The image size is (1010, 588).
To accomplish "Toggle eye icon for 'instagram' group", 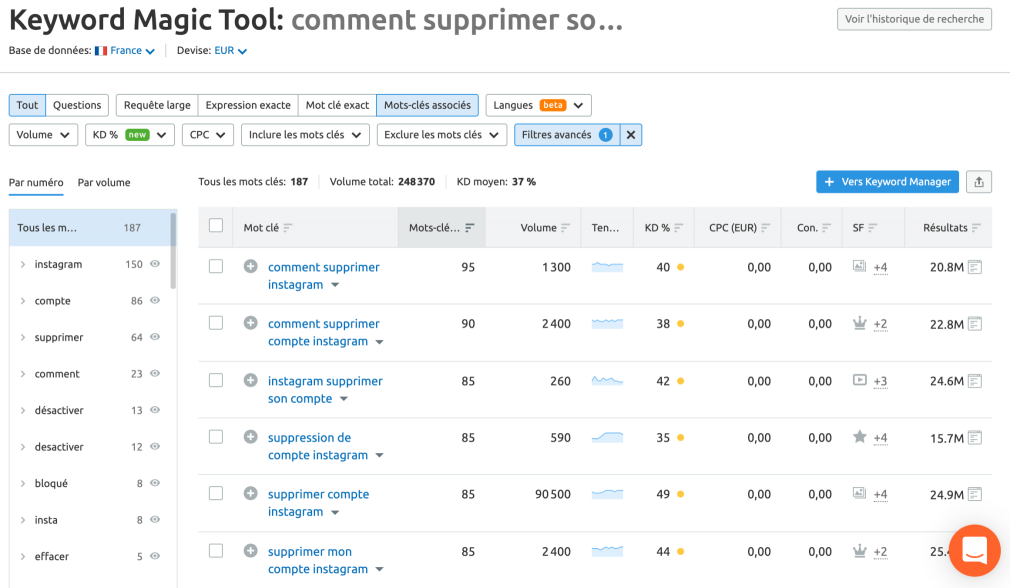I will pyautogui.click(x=155, y=263).
